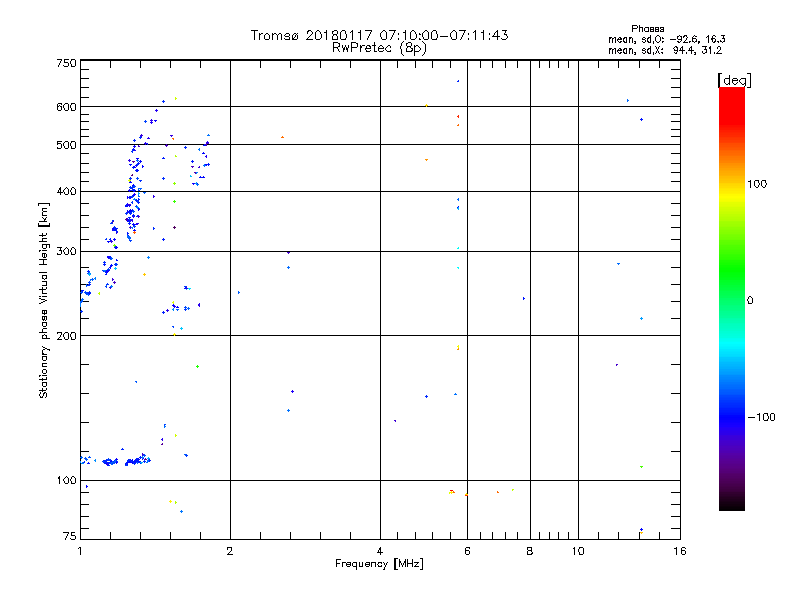
Task: Click the y-axis label "100"
Action: (x=66, y=480)
